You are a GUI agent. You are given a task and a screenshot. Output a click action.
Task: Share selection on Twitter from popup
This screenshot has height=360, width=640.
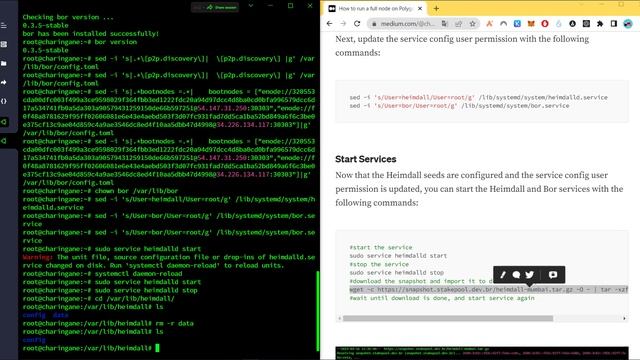tap(530, 275)
